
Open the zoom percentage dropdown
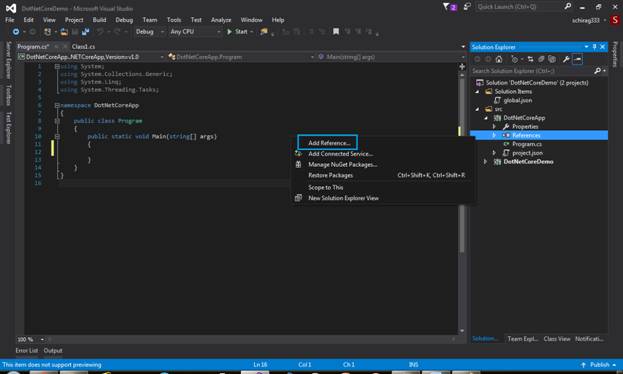coord(42,339)
